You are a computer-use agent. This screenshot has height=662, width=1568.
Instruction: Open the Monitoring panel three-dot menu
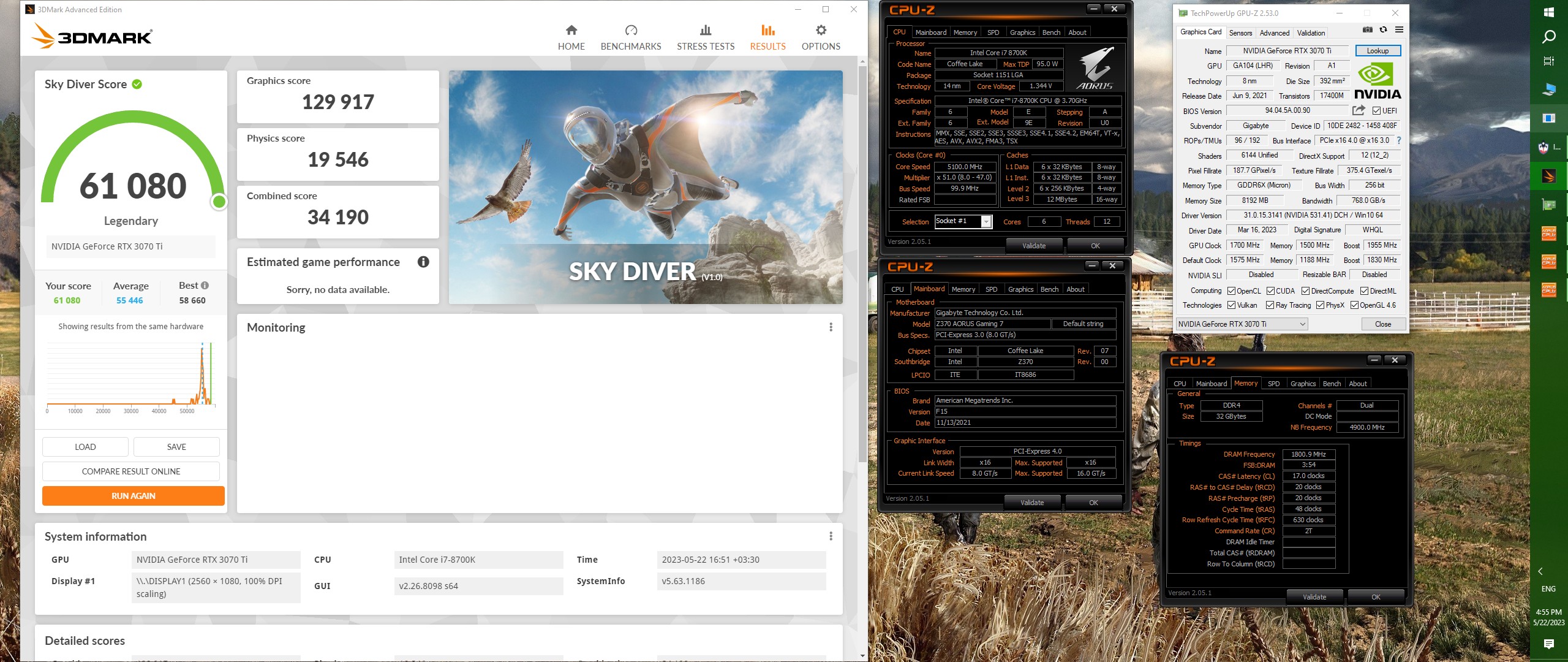[x=831, y=327]
